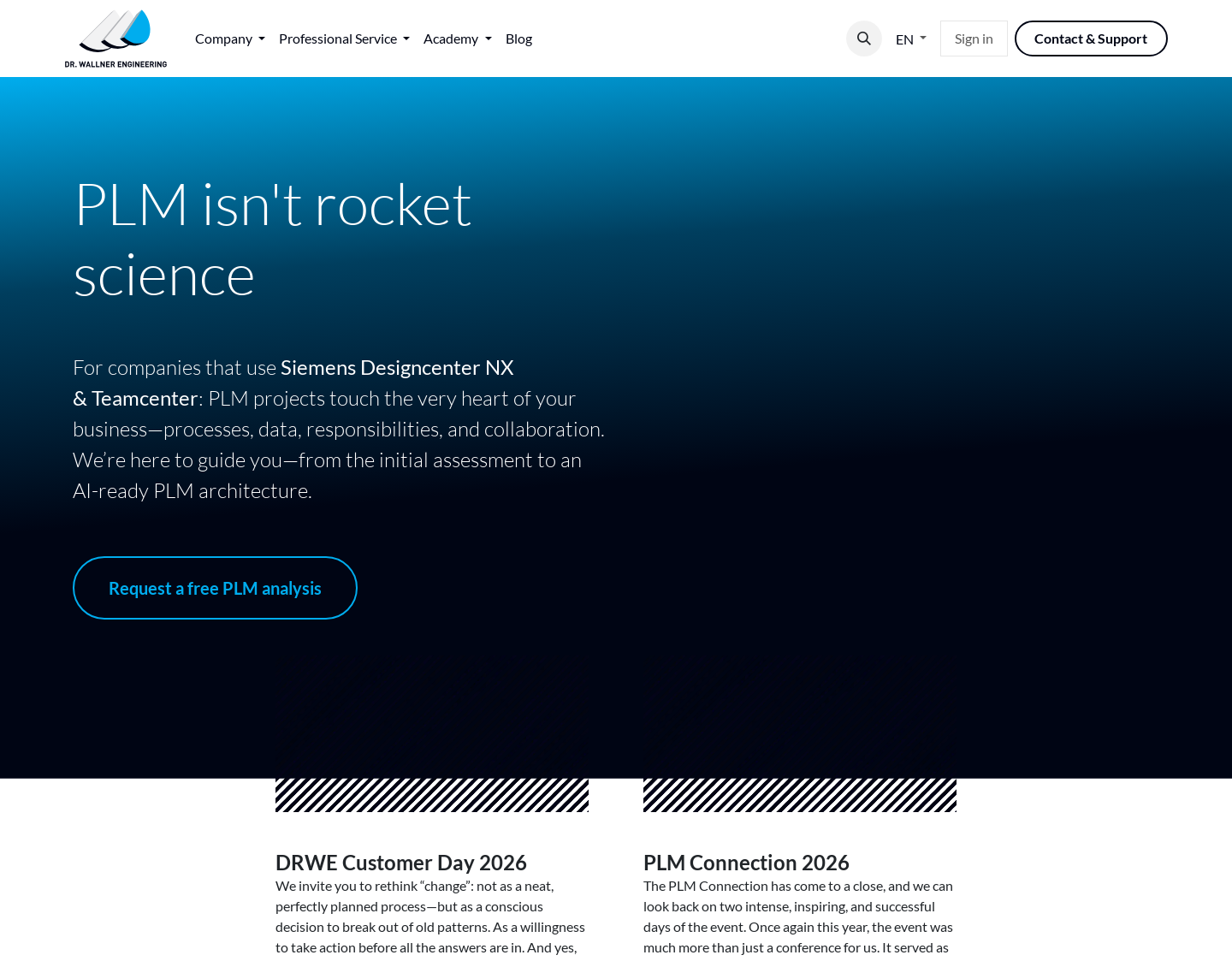Click the striped thumbnail above PLM Connection
The height and width of the screenshot is (961, 1232).
tap(800, 795)
